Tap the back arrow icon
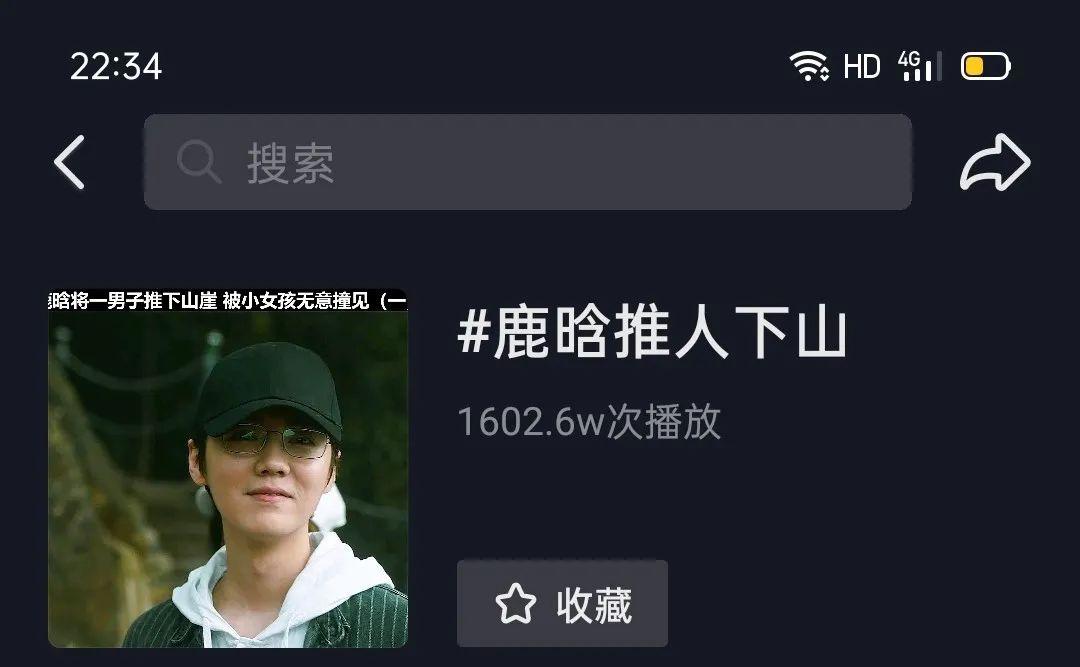Screen dimensions: 1080x667 pos(70,162)
